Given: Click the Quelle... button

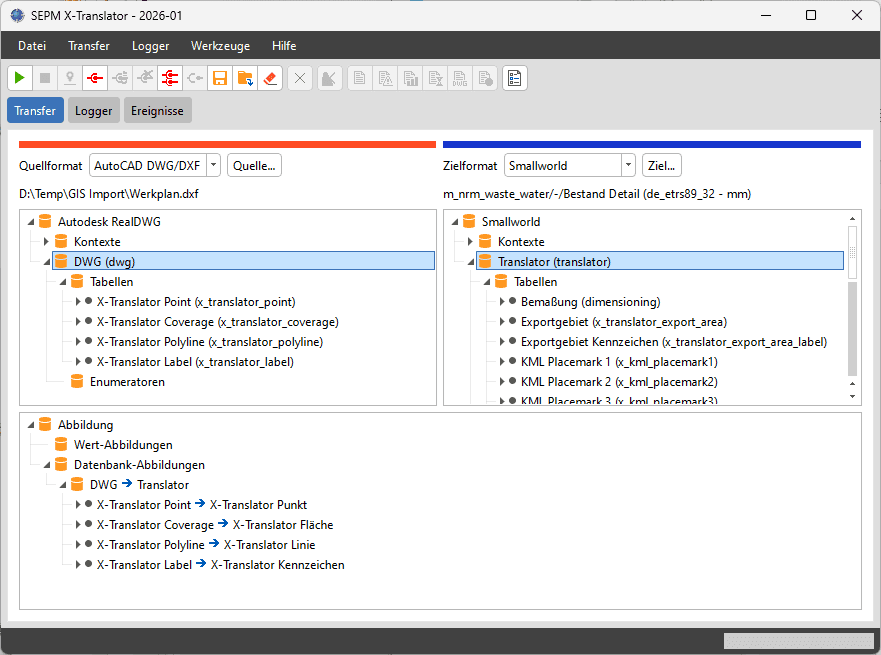Looking at the screenshot, I should 255,165.
